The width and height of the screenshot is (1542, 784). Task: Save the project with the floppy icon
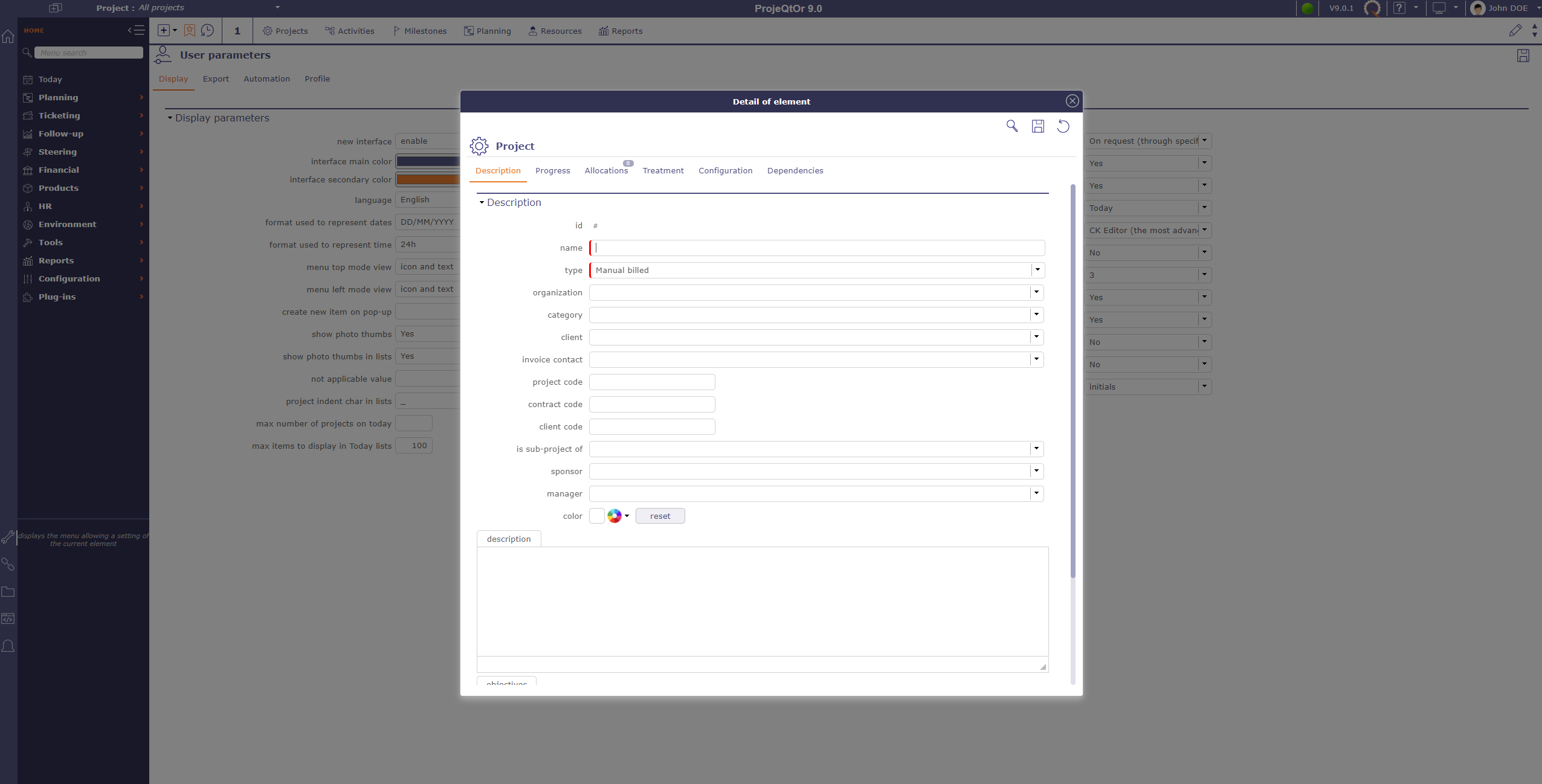(x=1037, y=126)
